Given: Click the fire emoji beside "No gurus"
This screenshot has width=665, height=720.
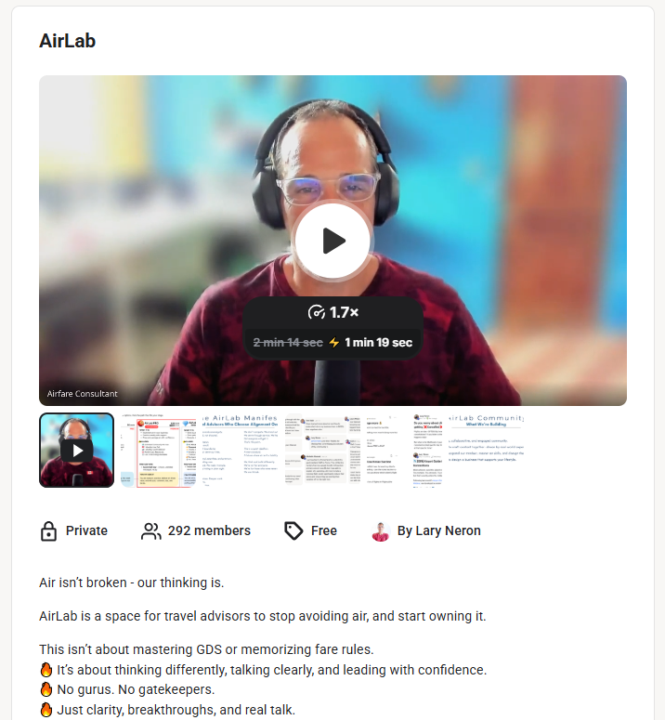Looking at the screenshot, I should click(46, 689).
